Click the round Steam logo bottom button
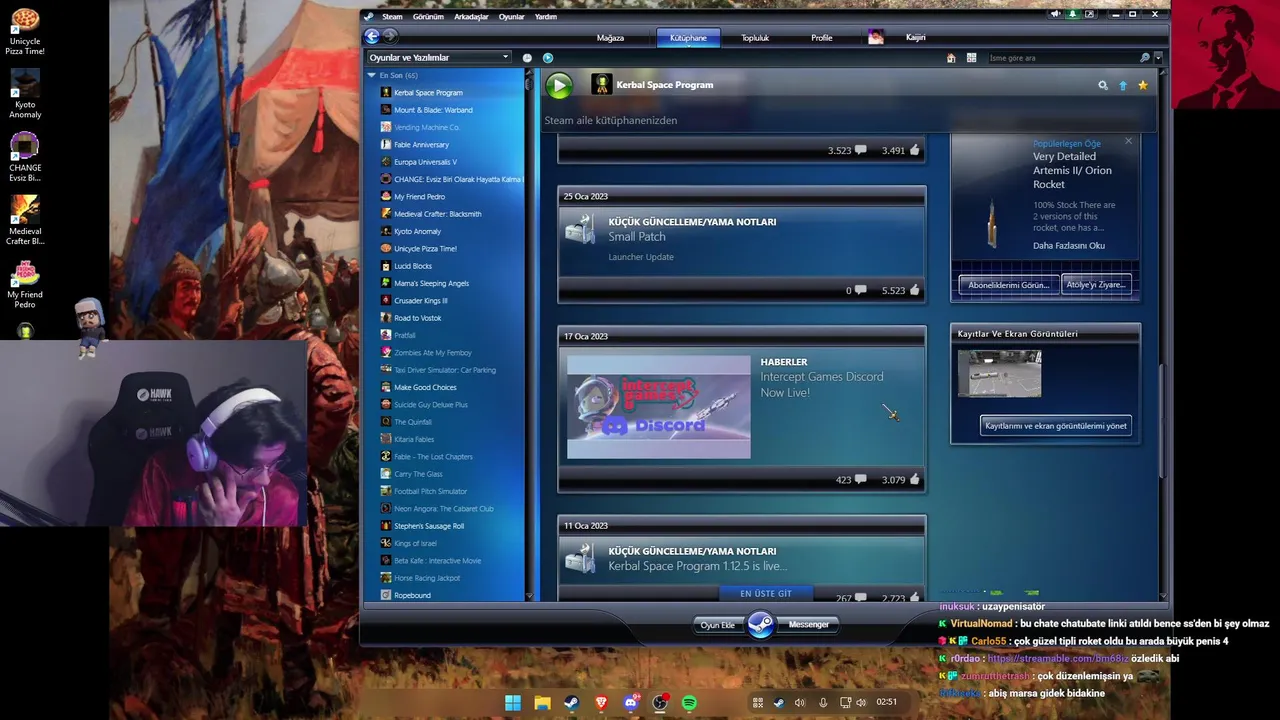This screenshot has height=720, width=1280. [x=761, y=625]
